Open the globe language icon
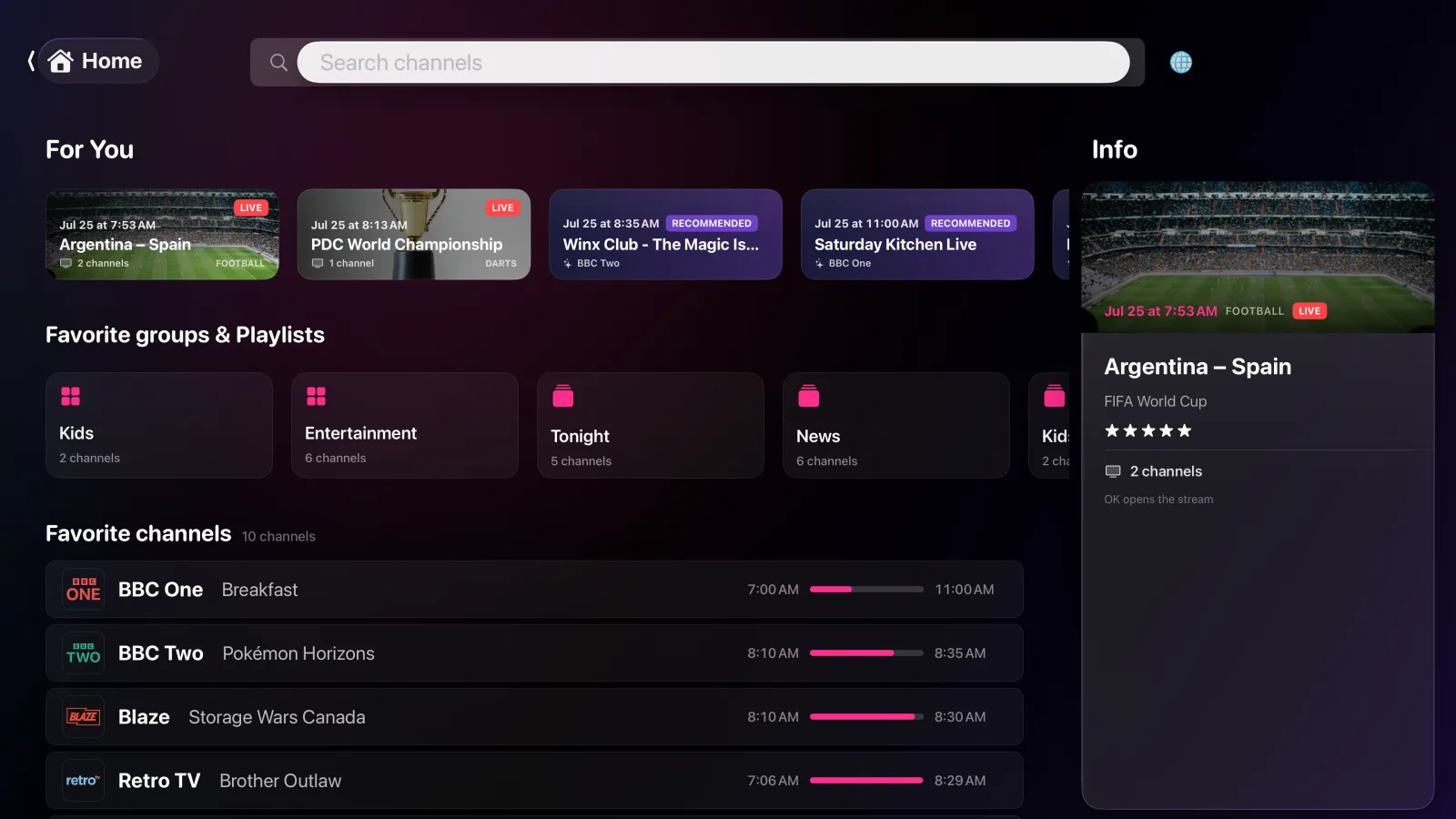Viewport: 1456px width, 819px height. 1181,62
